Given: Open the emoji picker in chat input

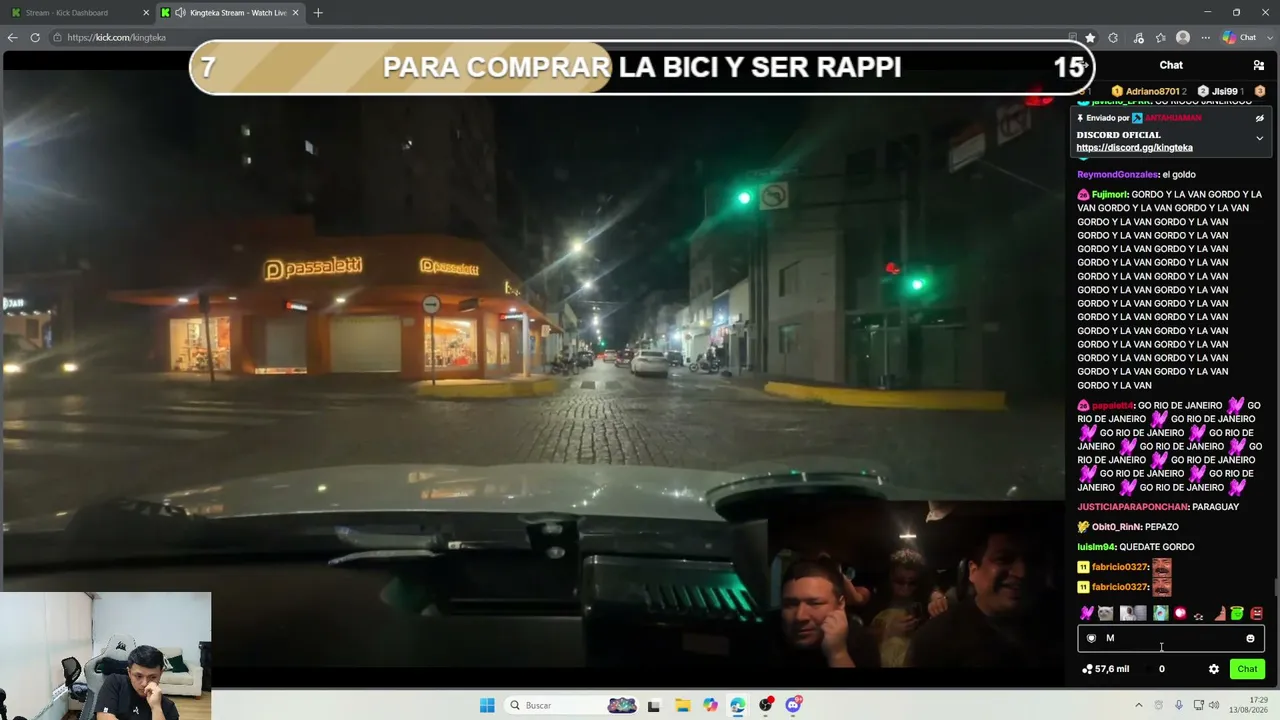Looking at the screenshot, I should pos(1250,638).
